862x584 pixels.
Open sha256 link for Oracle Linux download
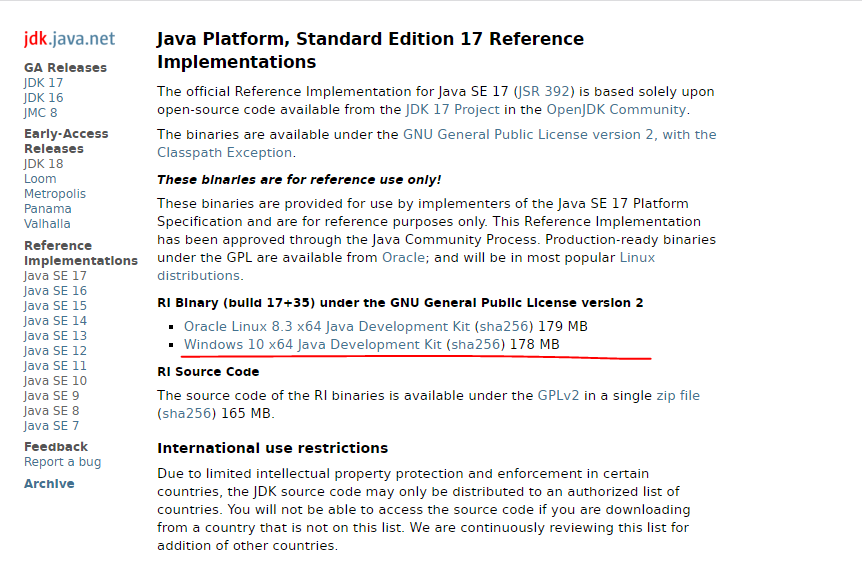pos(504,327)
